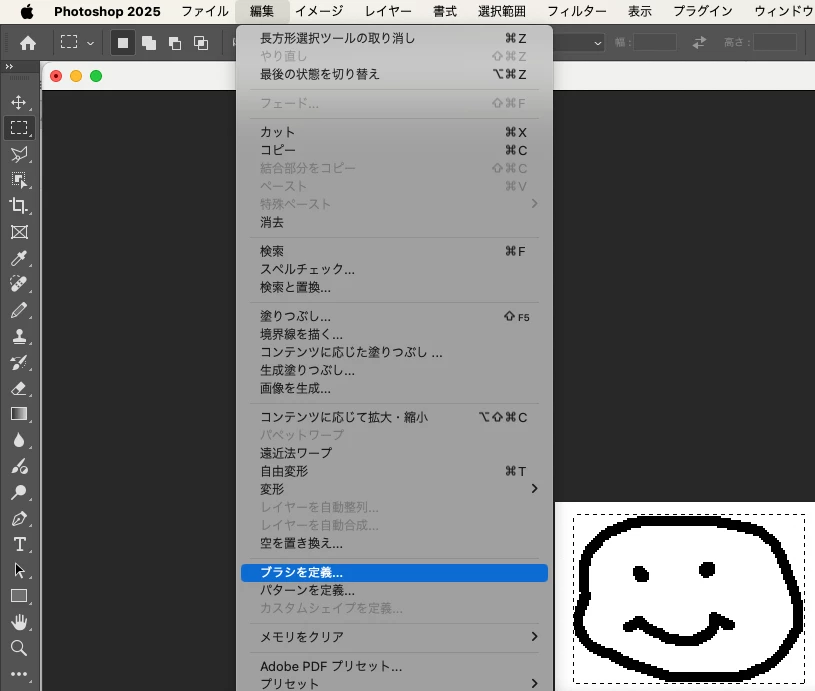Open the プラグイン menu

click(703, 11)
